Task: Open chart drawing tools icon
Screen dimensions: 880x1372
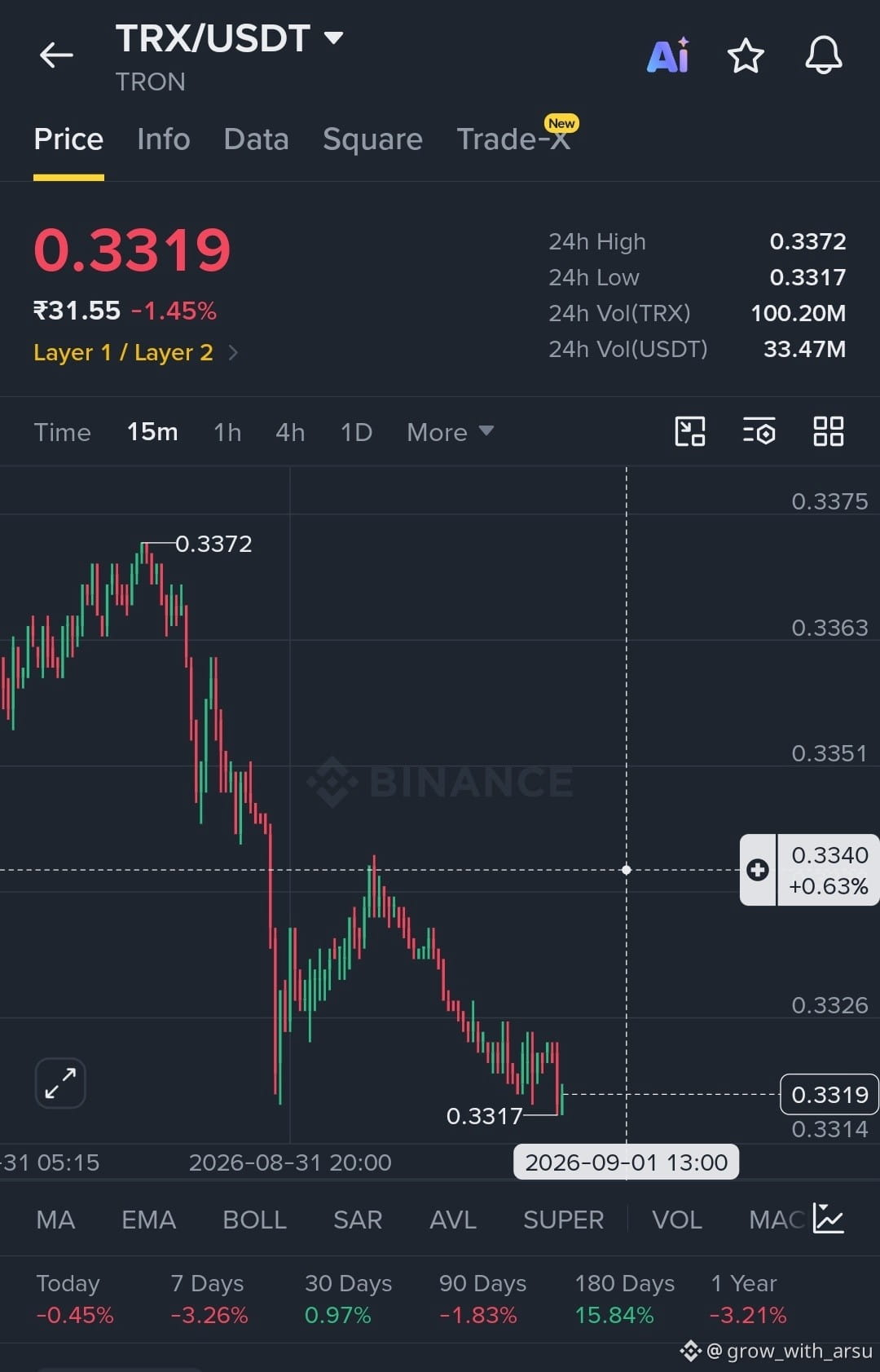Action: pos(690,431)
